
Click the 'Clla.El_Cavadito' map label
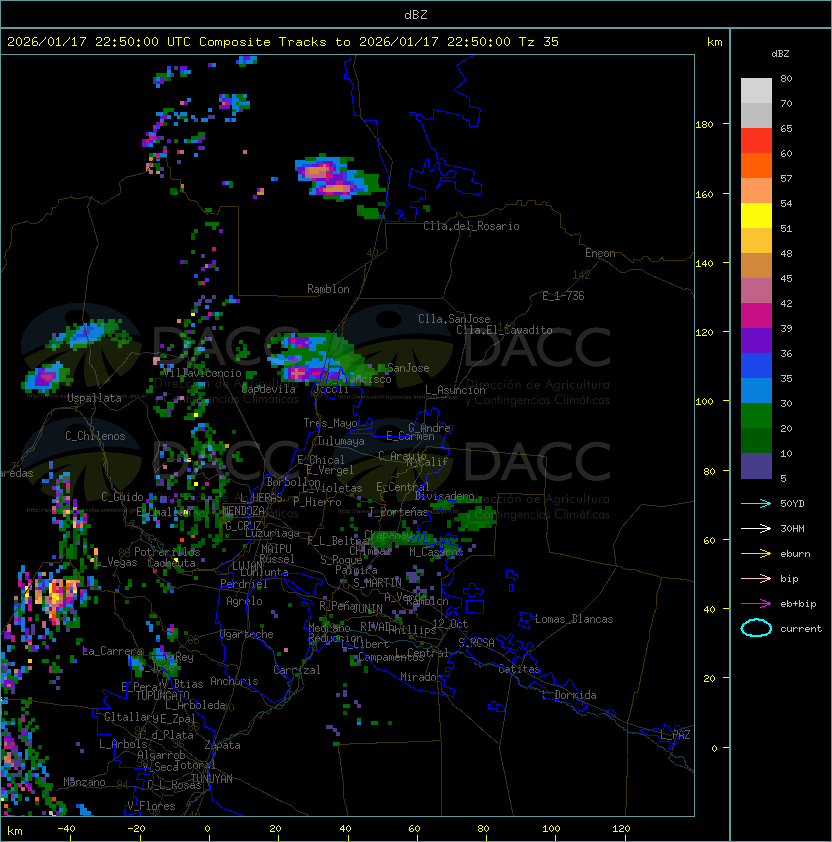click(504, 330)
